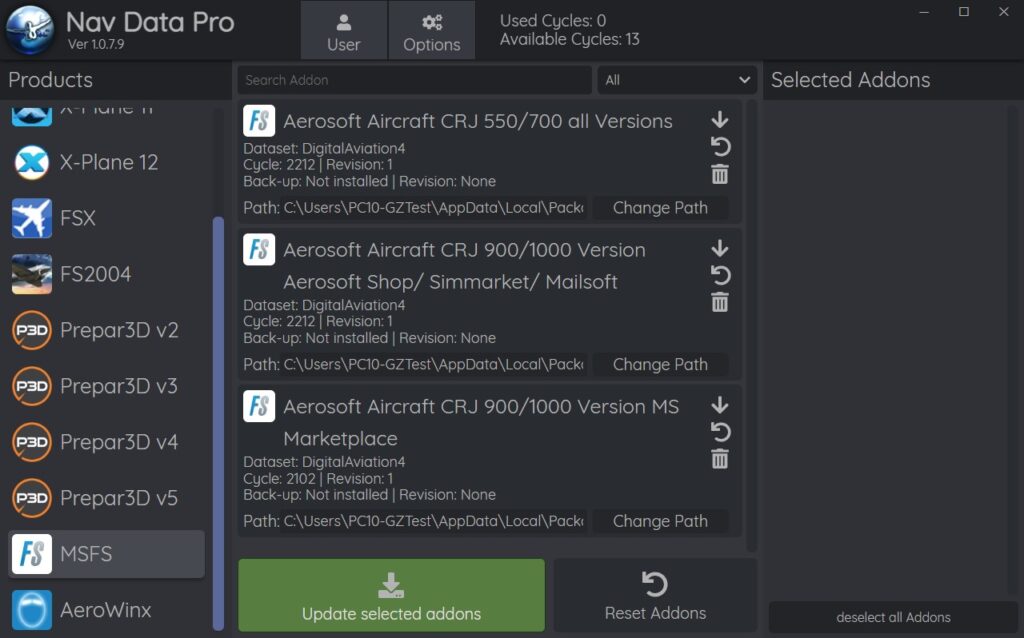Click the FS2004 thumbnail icon

click(31, 274)
